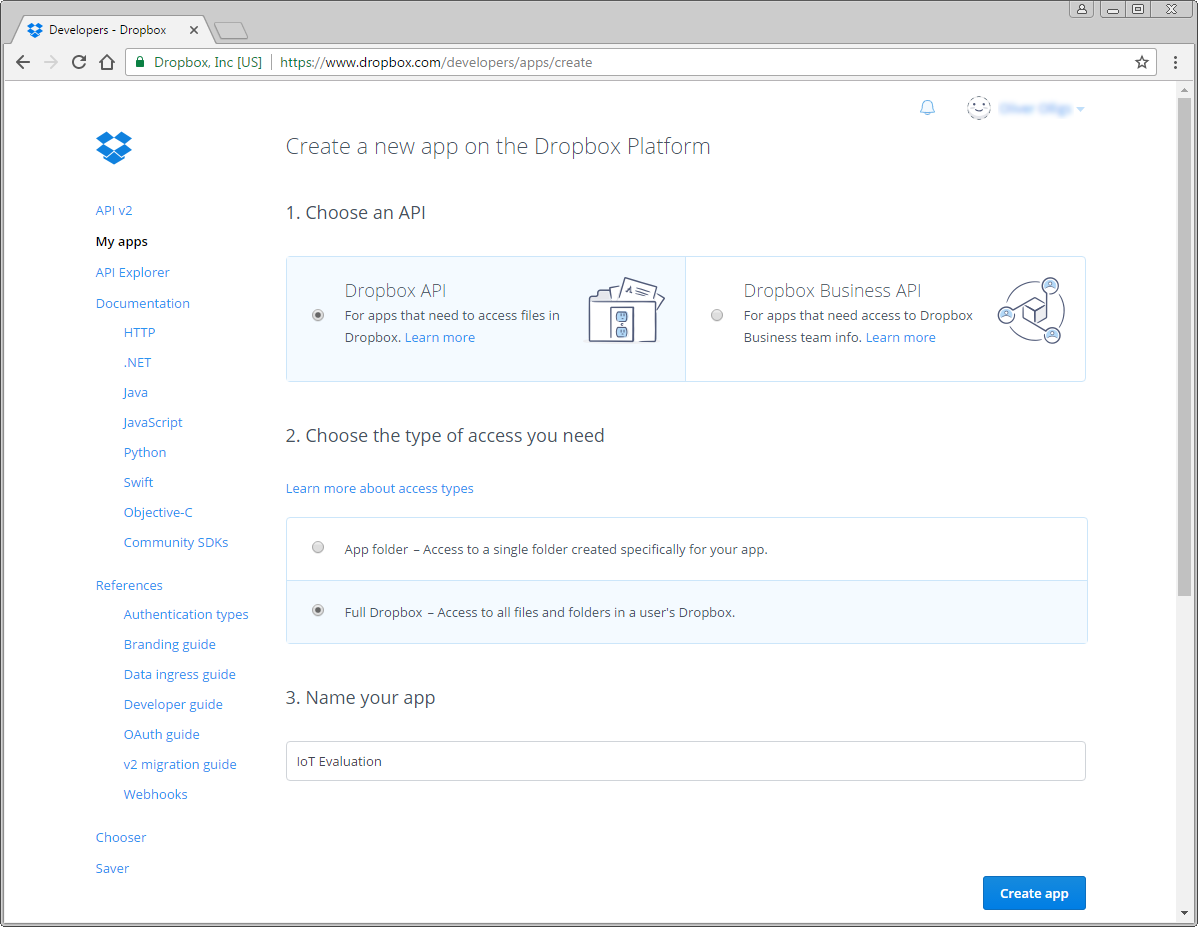Click the App folder option text
This screenshot has height=927, width=1198.
tap(555, 549)
